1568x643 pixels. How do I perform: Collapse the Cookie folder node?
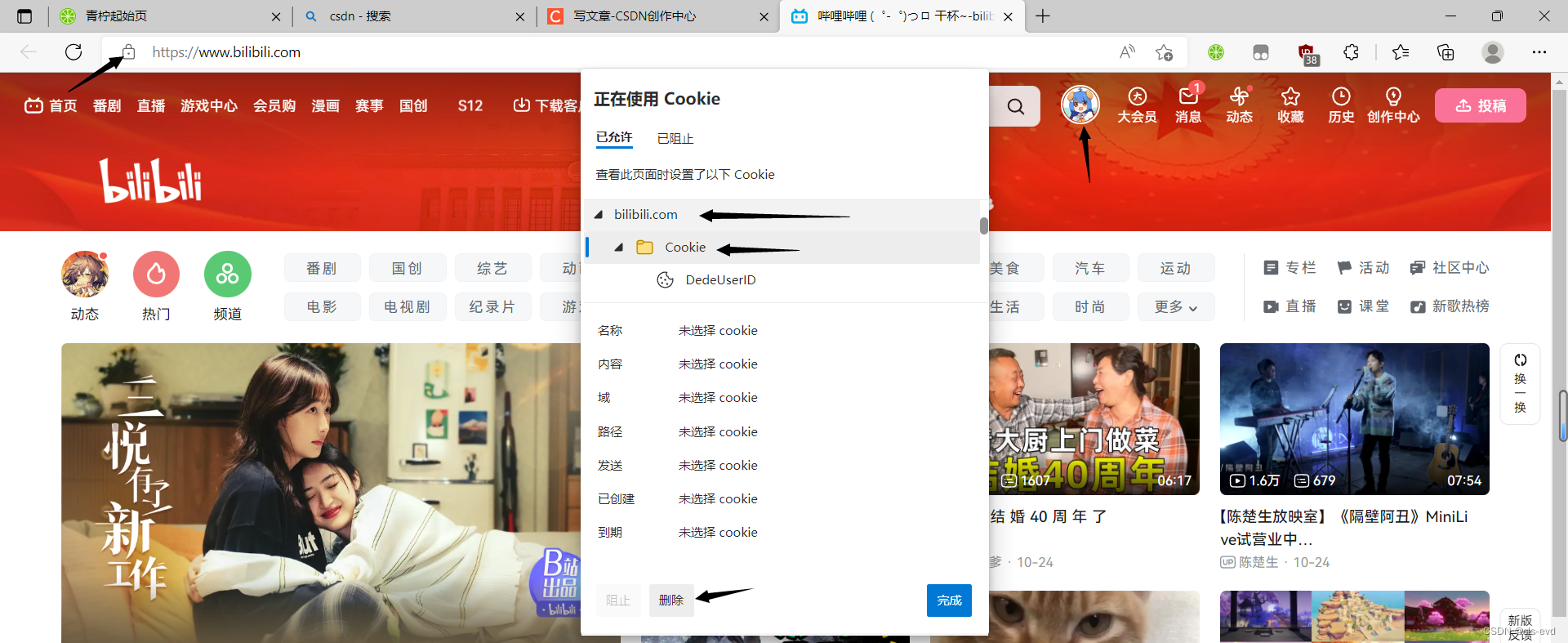619,248
